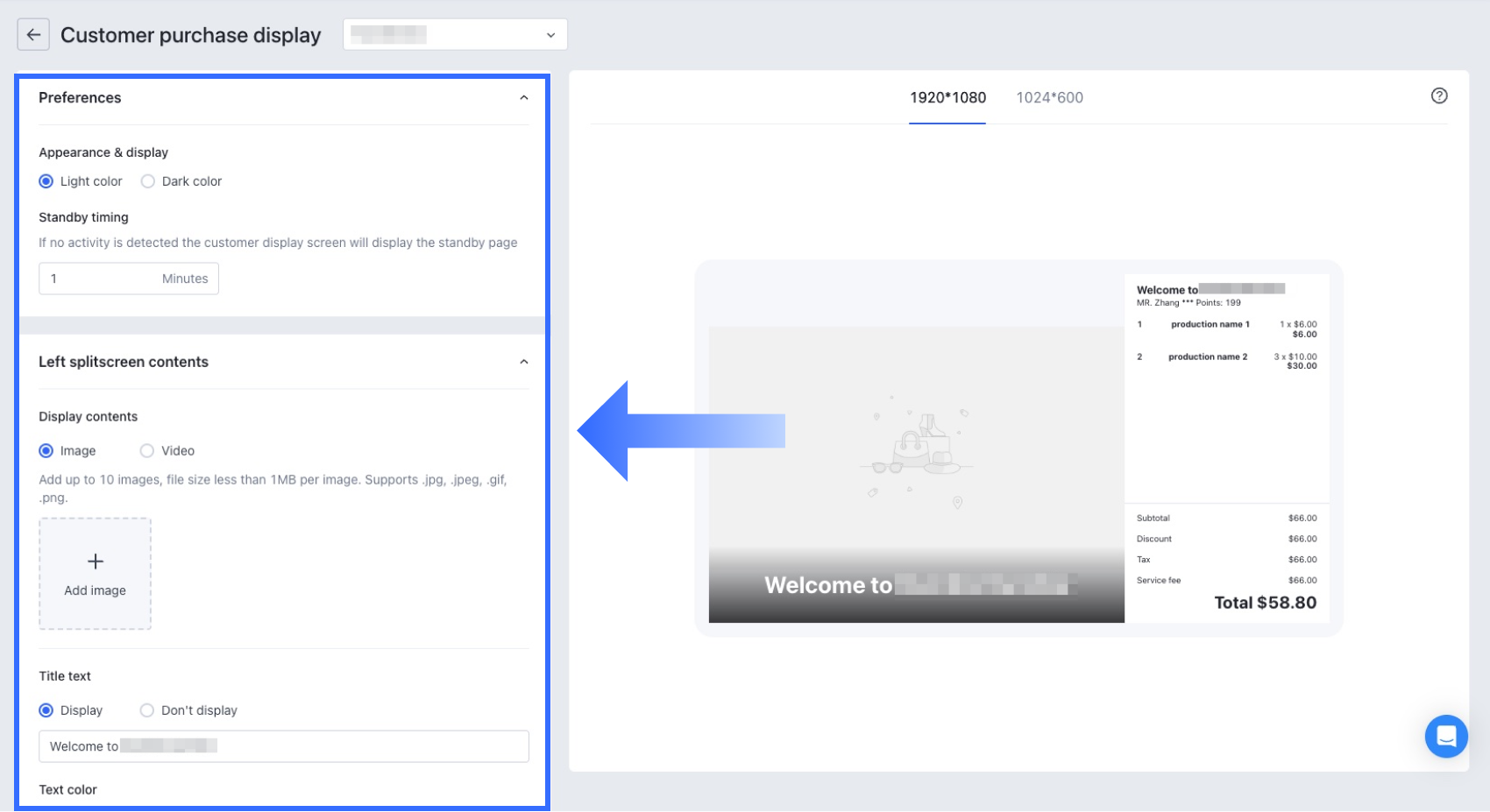Viewport: 1490px width, 812px height.
Task: Click the standby timing minutes field
Action: [129, 279]
